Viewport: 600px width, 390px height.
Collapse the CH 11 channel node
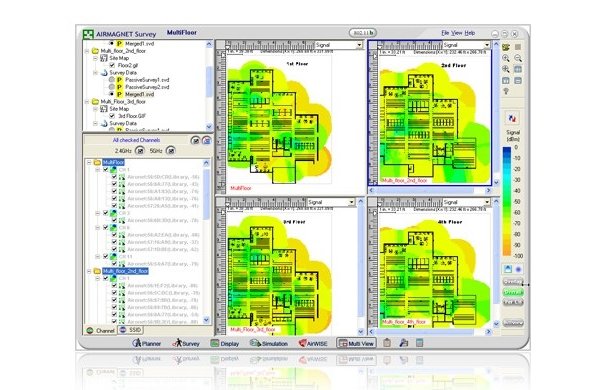pyautogui.click(x=98, y=256)
